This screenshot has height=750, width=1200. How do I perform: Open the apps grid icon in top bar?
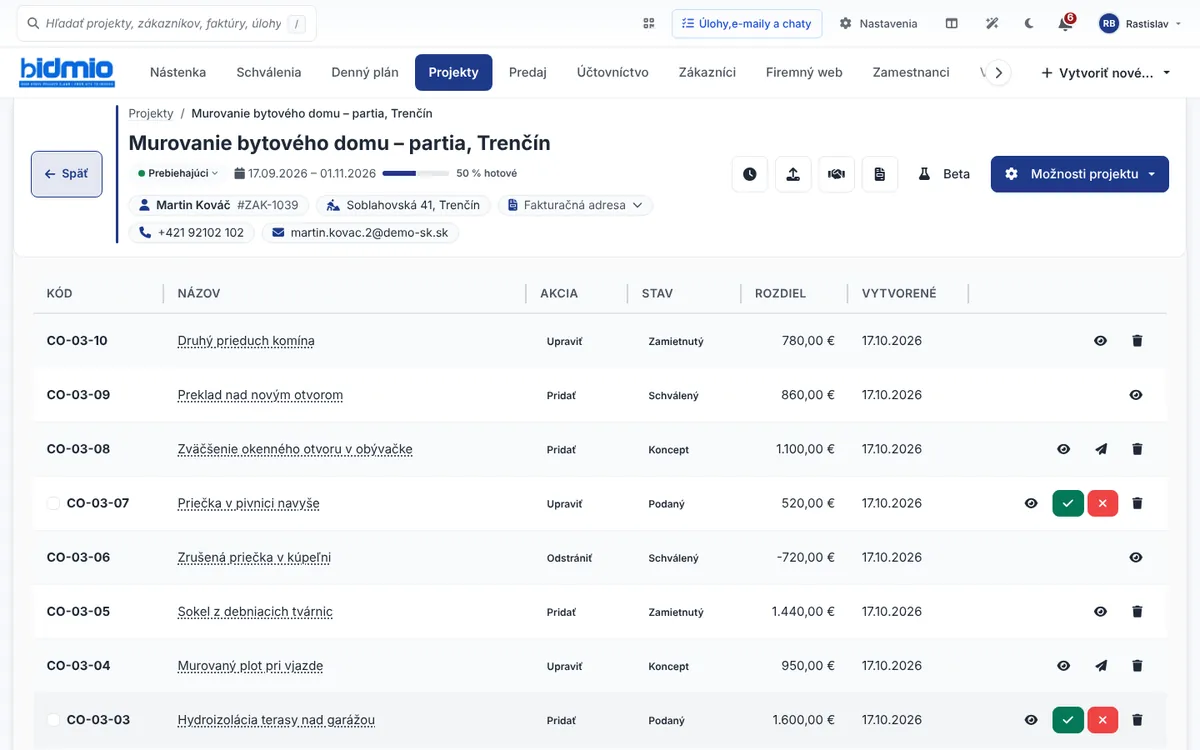pyautogui.click(x=648, y=23)
